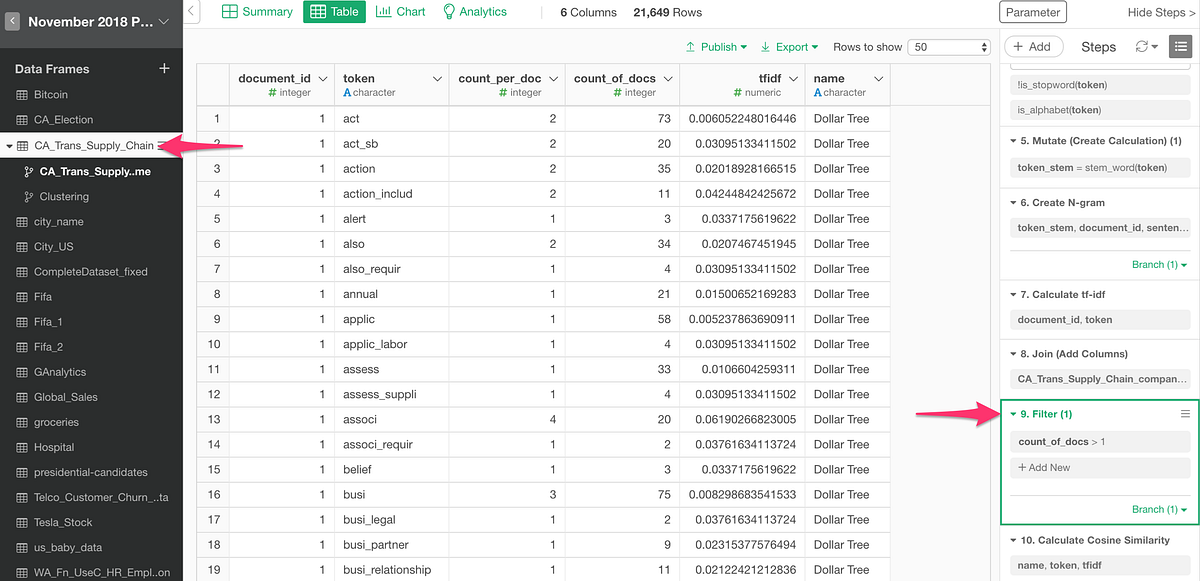Click the hamburger icon on the Filter step
This screenshot has height=581, width=1200.
[1183, 413]
